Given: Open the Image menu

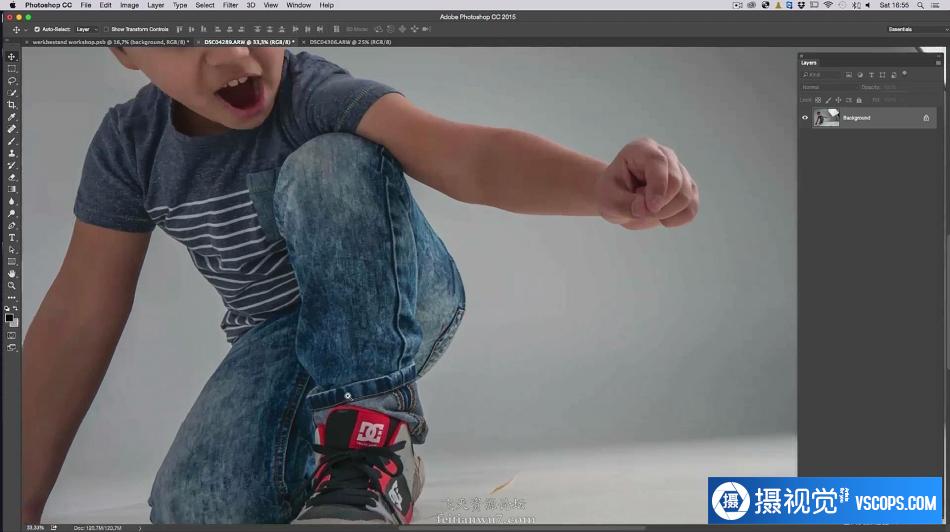Looking at the screenshot, I should pyautogui.click(x=129, y=5).
